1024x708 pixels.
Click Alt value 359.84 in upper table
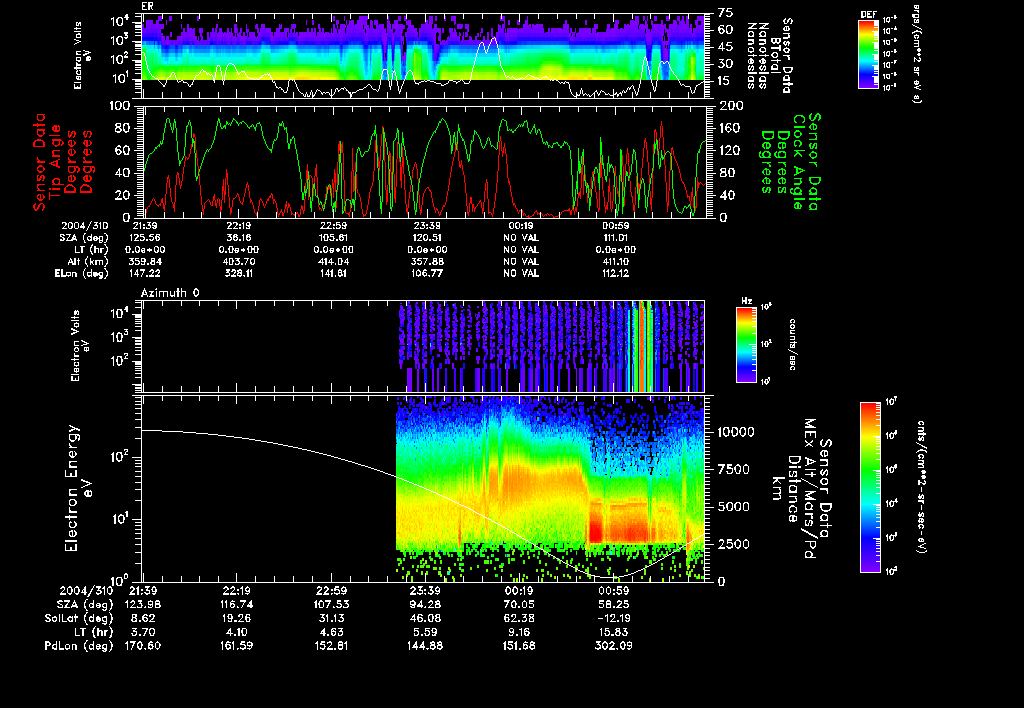[145, 260]
